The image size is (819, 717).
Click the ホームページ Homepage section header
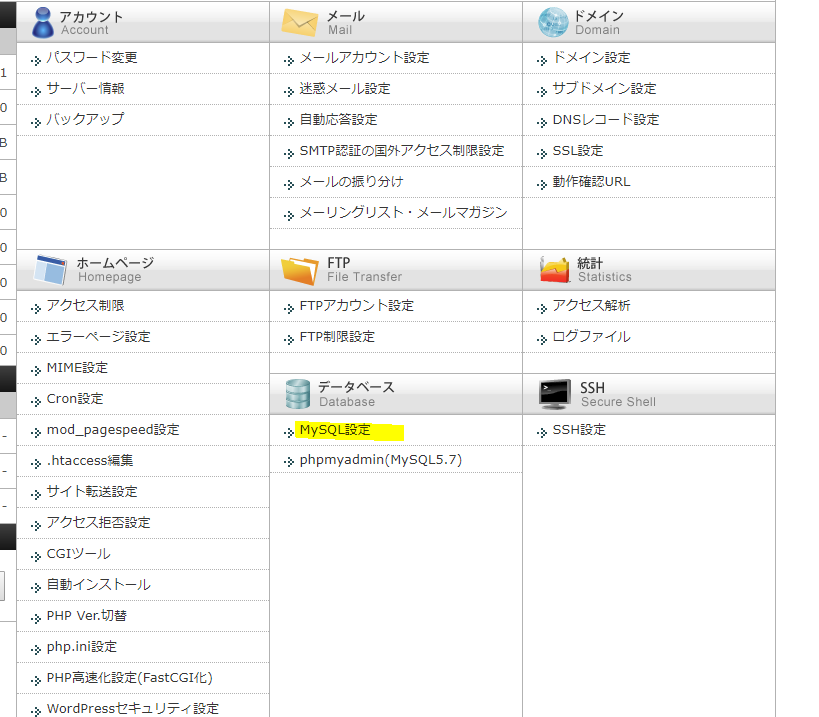143,270
